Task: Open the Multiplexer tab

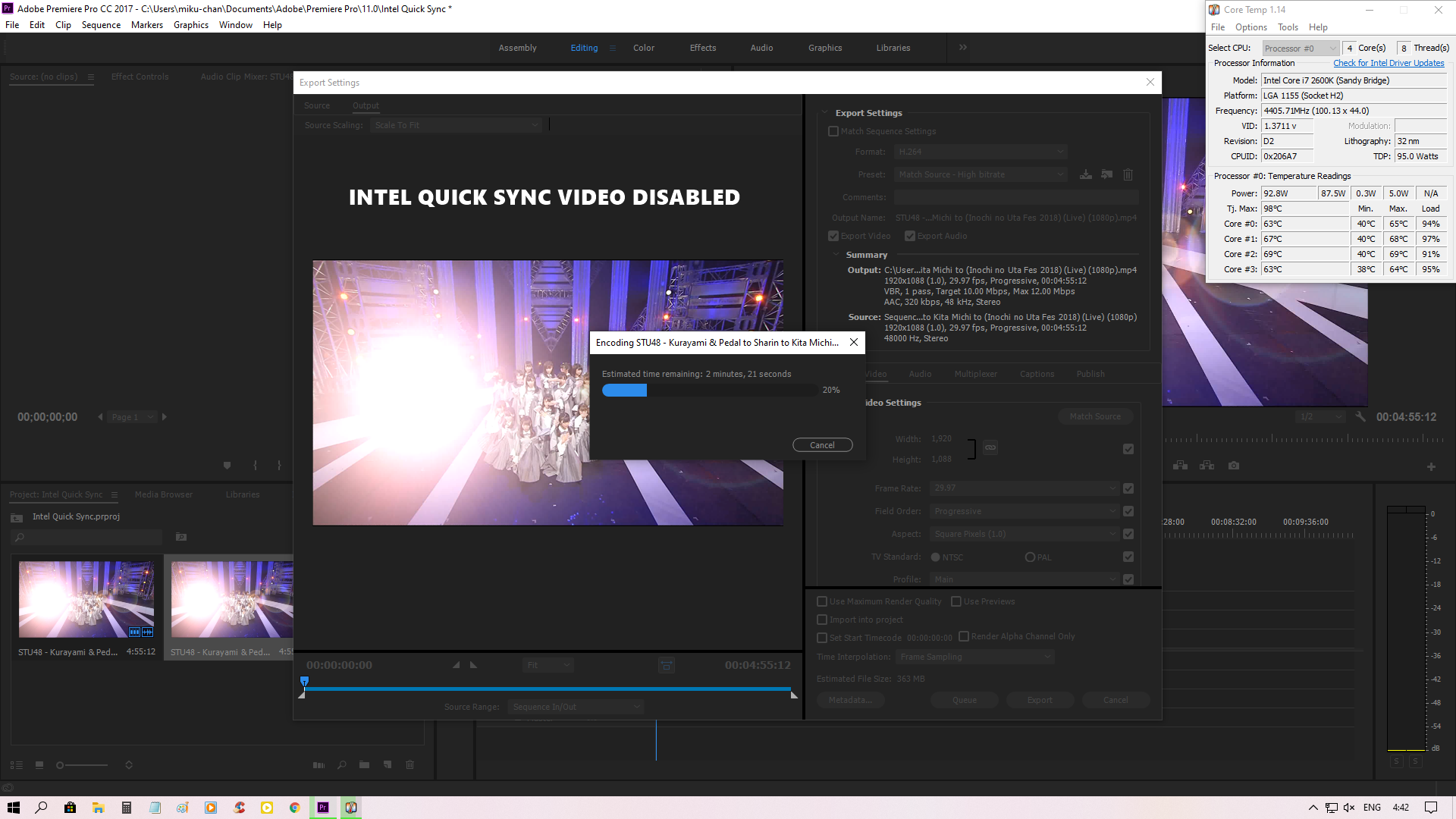Action: tap(976, 374)
